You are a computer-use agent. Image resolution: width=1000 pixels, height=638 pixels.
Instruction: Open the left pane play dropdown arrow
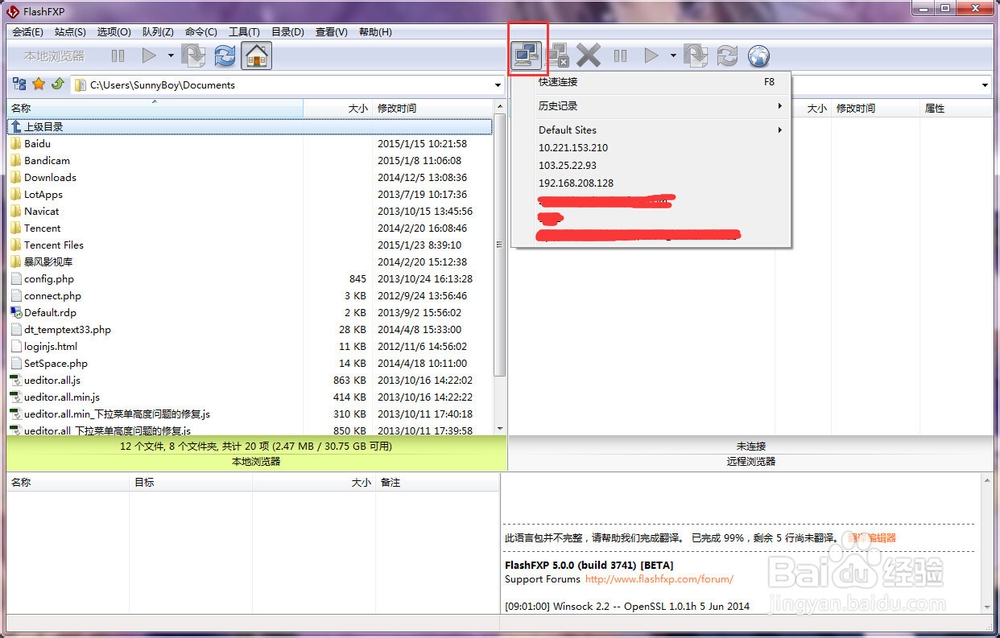pos(170,56)
